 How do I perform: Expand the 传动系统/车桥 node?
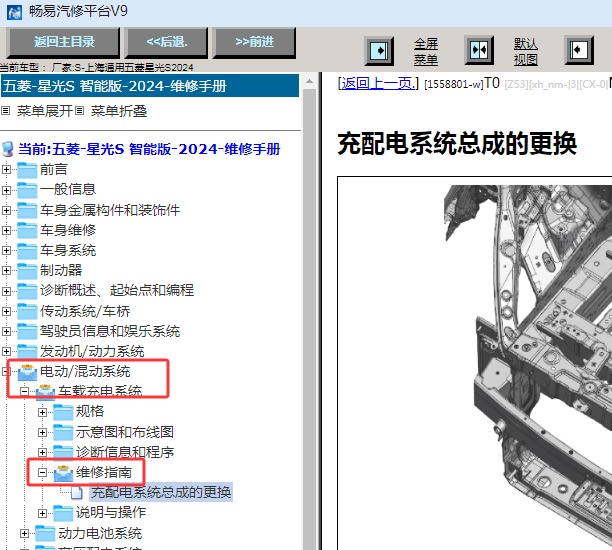pos(6,311)
